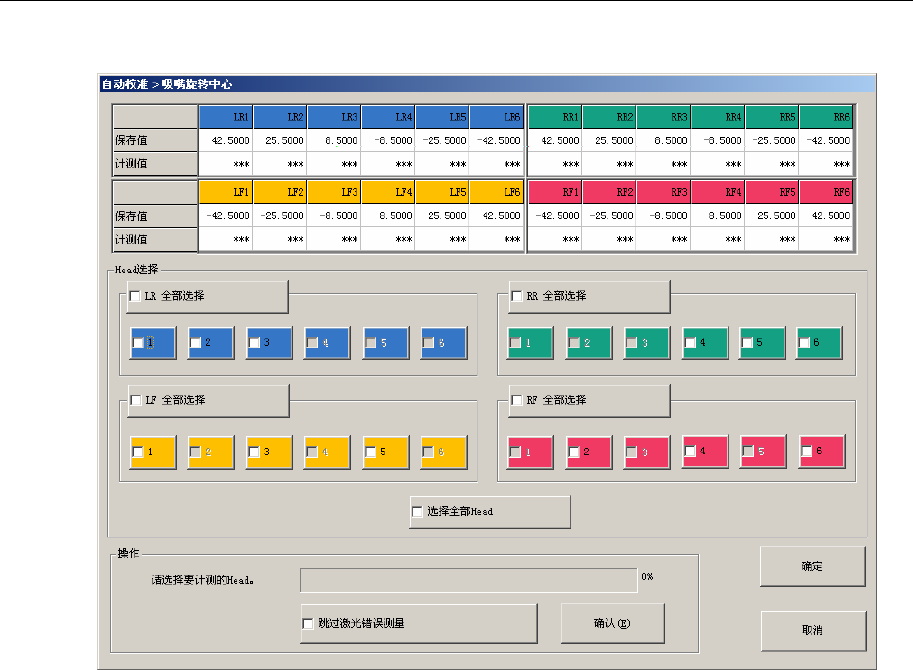
Task: Select blue LR head 4 checkbox
Action: (313, 343)
